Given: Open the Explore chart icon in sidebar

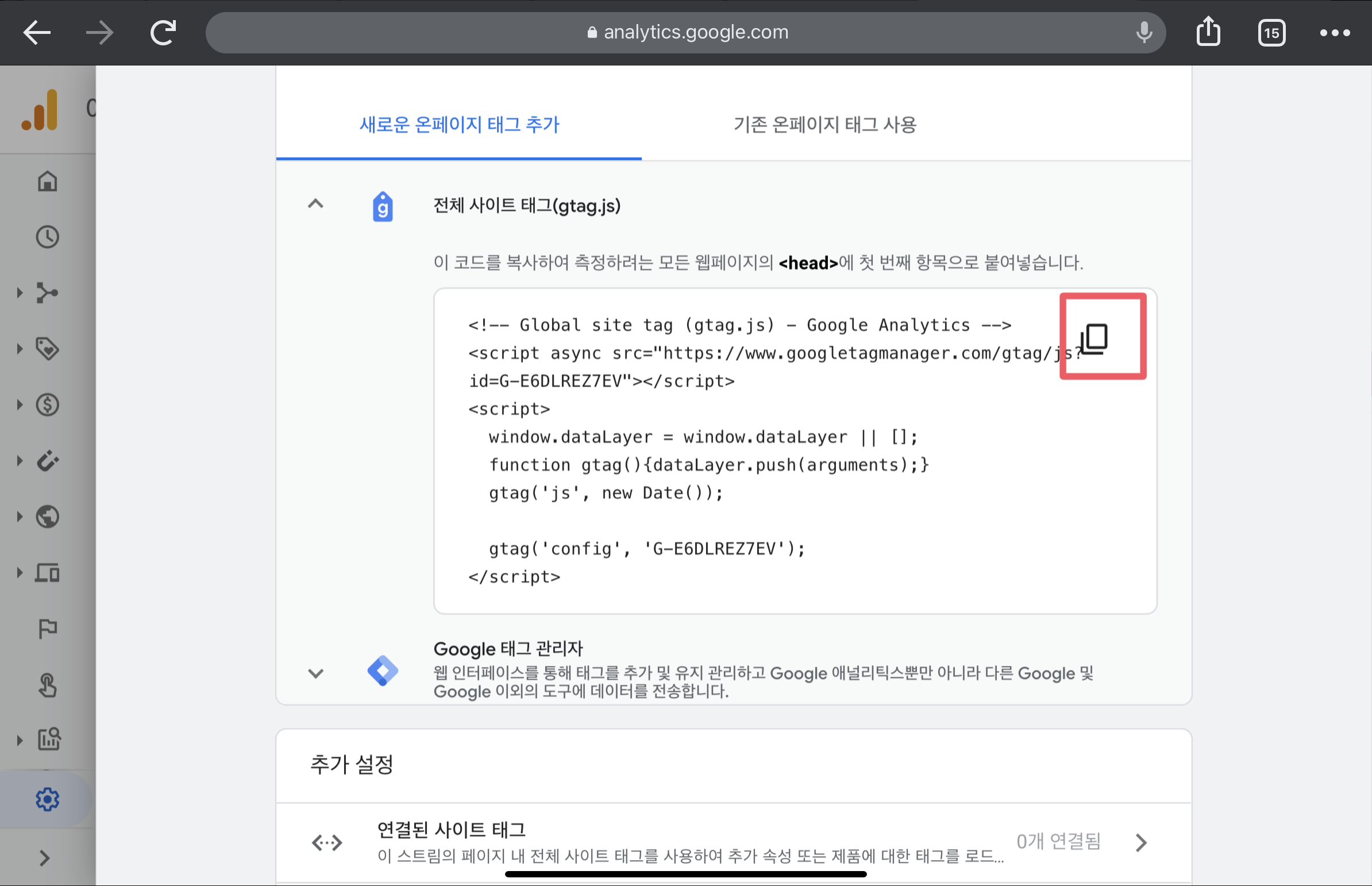Looking at the screenshot, I should [x=49, y=739].
